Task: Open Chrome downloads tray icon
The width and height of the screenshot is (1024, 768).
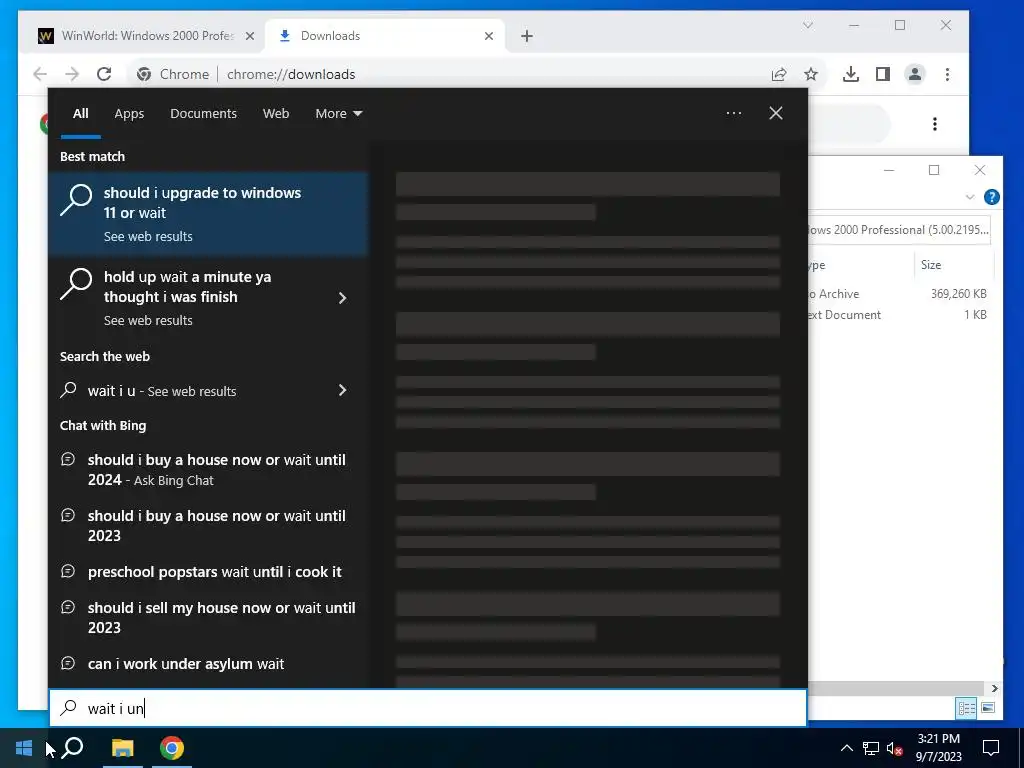Action: click(850, 74)
